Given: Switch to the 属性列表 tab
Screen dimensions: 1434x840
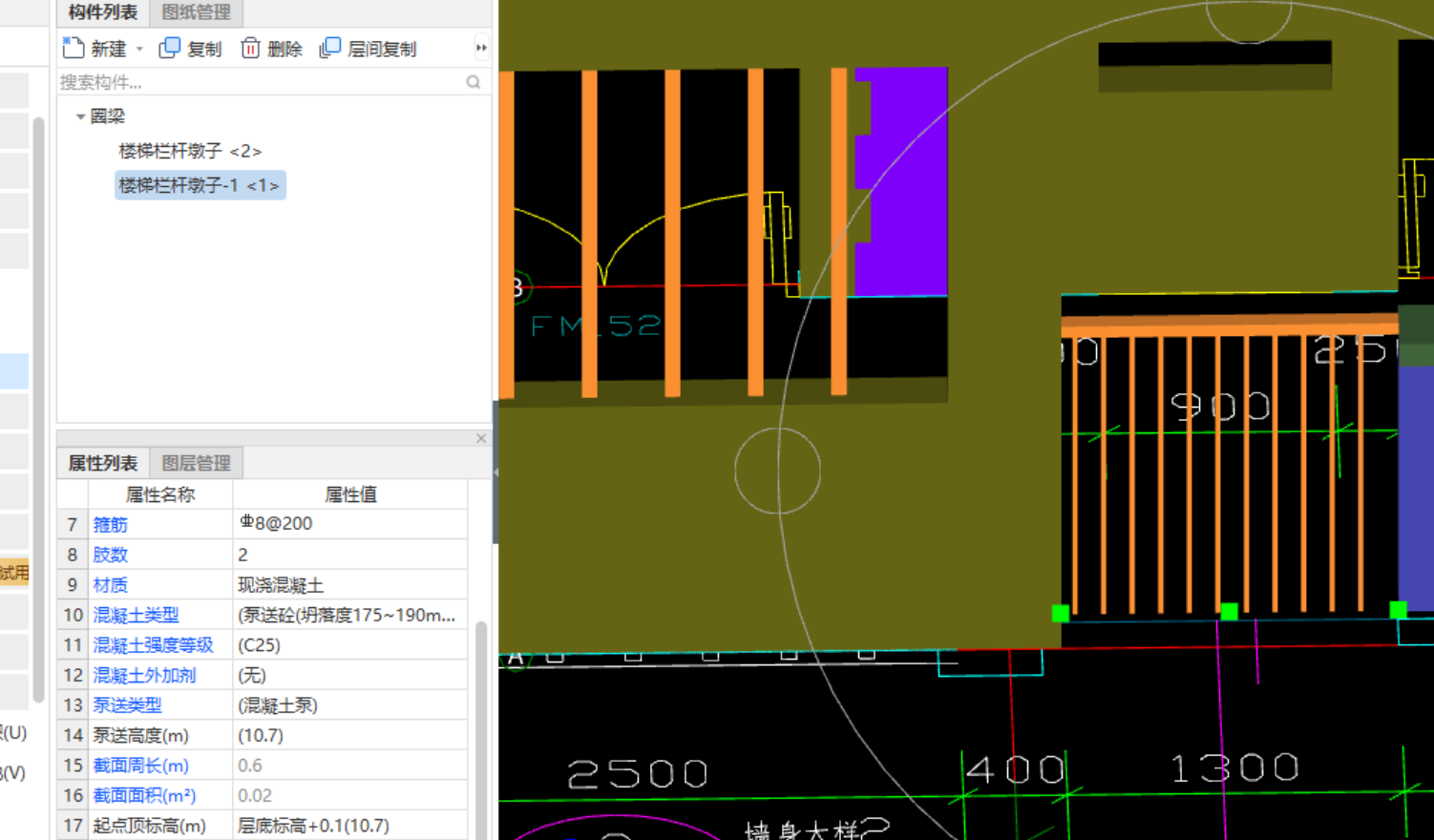Looking at the screenshot, I should click(102, 463).
